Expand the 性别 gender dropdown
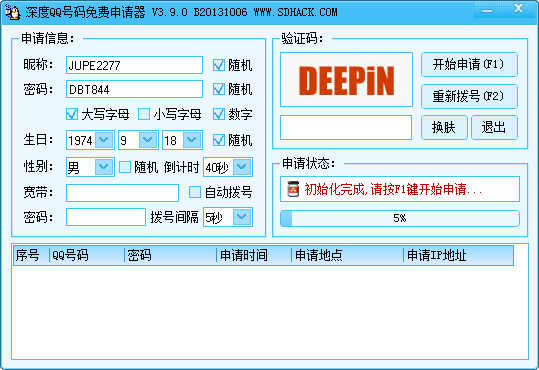 click(x=104, y=167)
